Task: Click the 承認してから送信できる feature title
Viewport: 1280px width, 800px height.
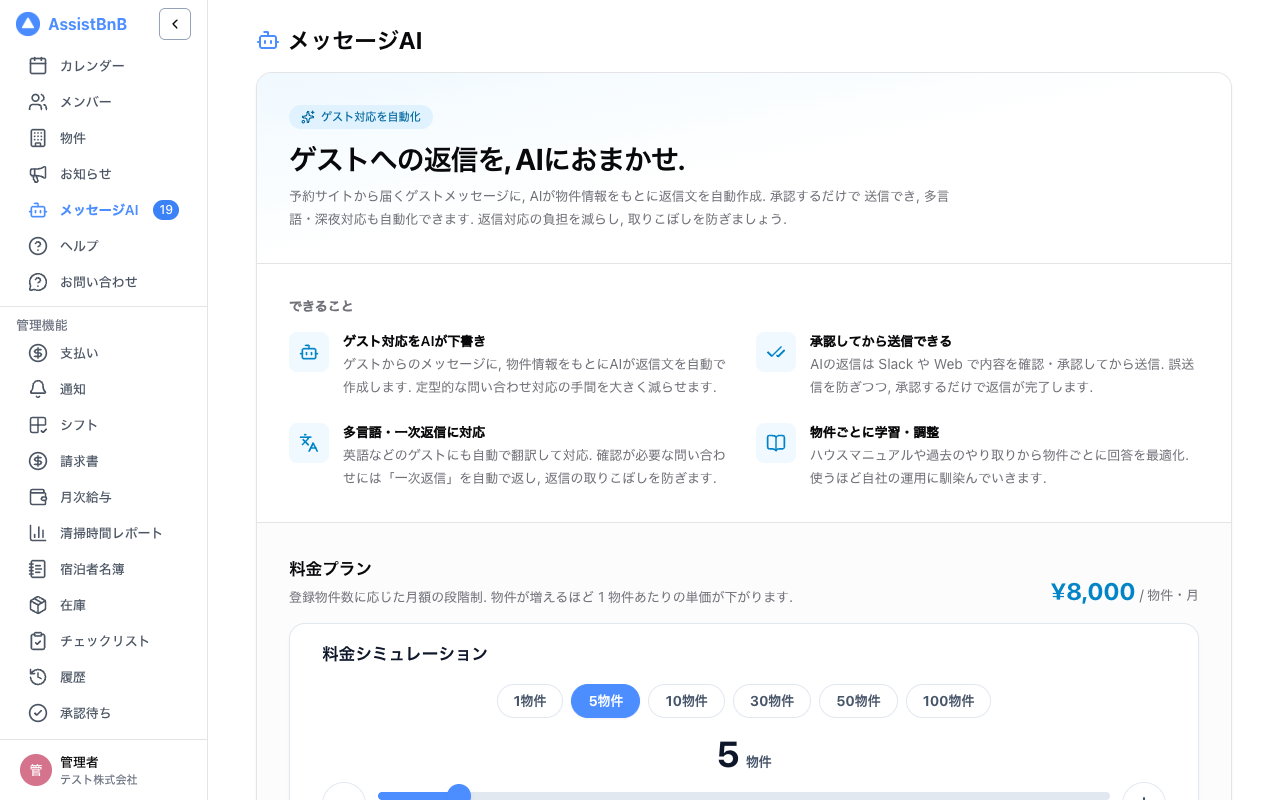Action: coord(881,341)
